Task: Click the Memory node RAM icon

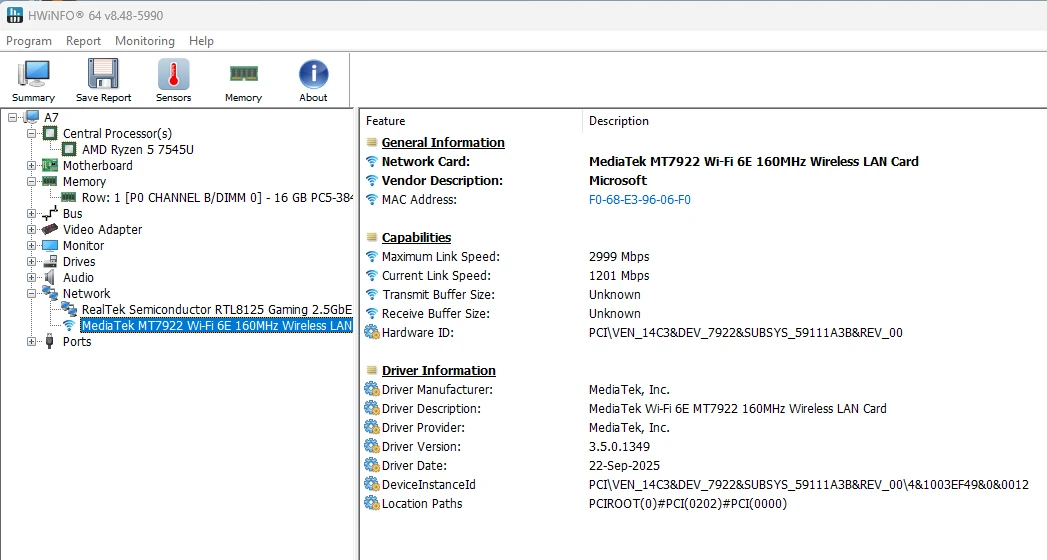Action: point(50,181)
